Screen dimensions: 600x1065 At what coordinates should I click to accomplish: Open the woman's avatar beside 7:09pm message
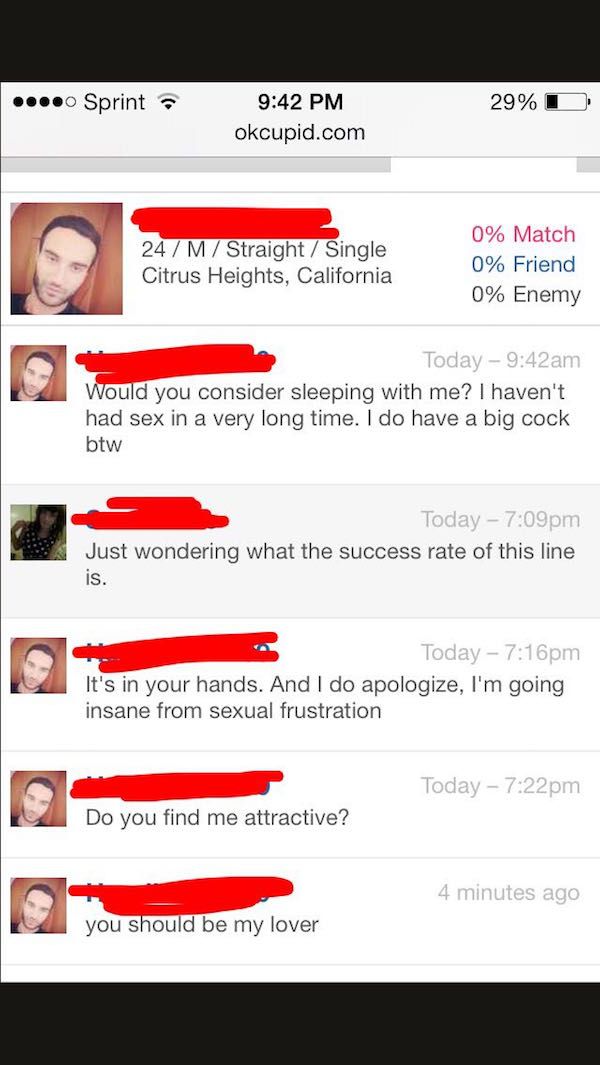click(39, 532)
